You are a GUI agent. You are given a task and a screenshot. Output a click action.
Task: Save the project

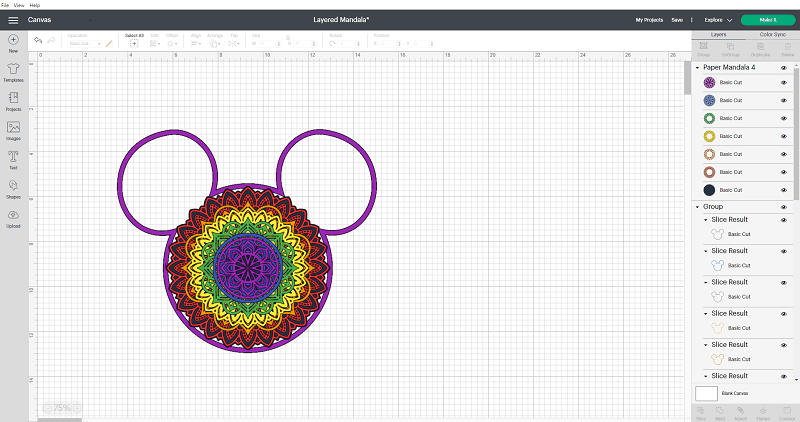[x=677, y=20]
